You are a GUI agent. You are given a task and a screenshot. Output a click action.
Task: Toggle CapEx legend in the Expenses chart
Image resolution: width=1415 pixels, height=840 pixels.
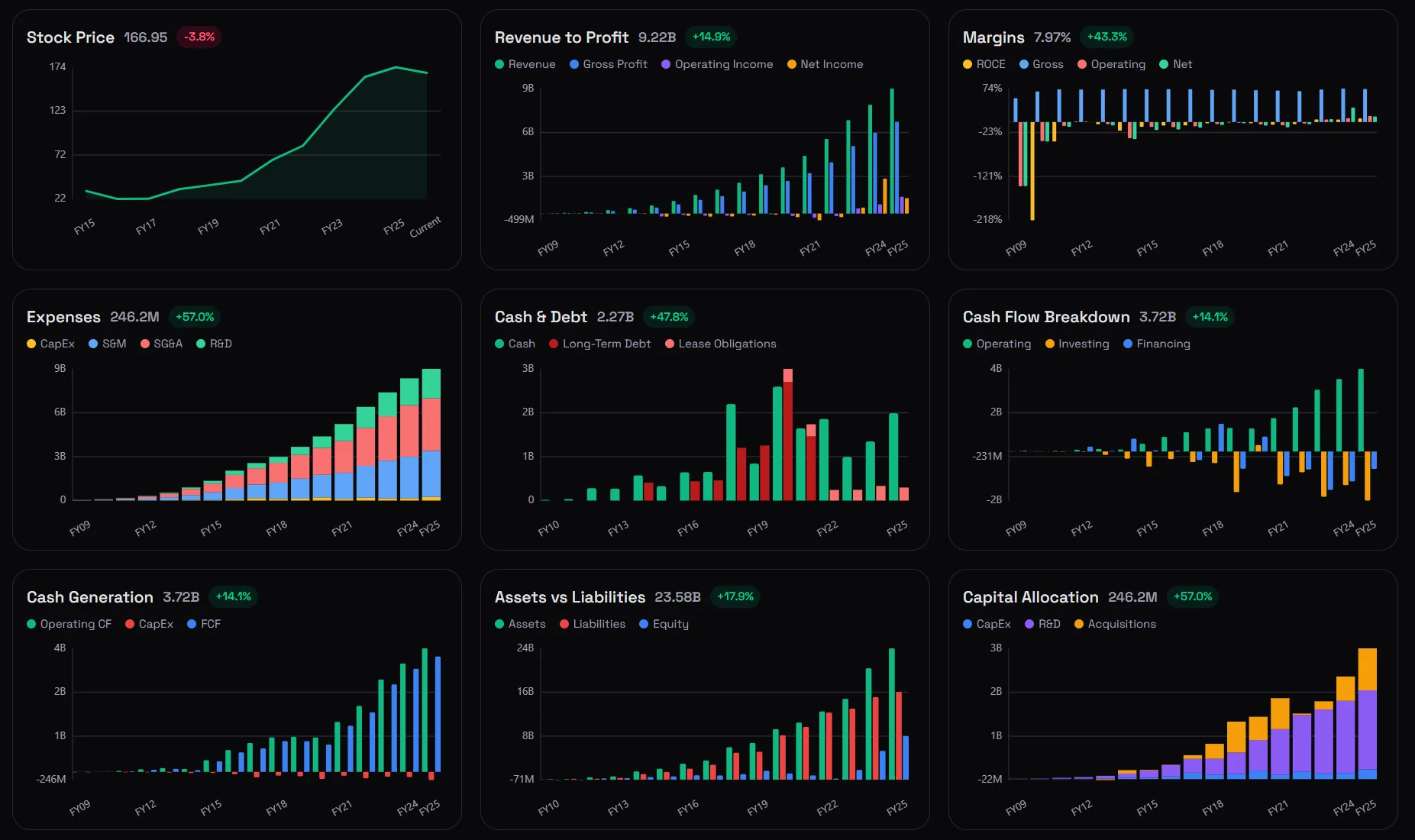(x=51, y=344)
